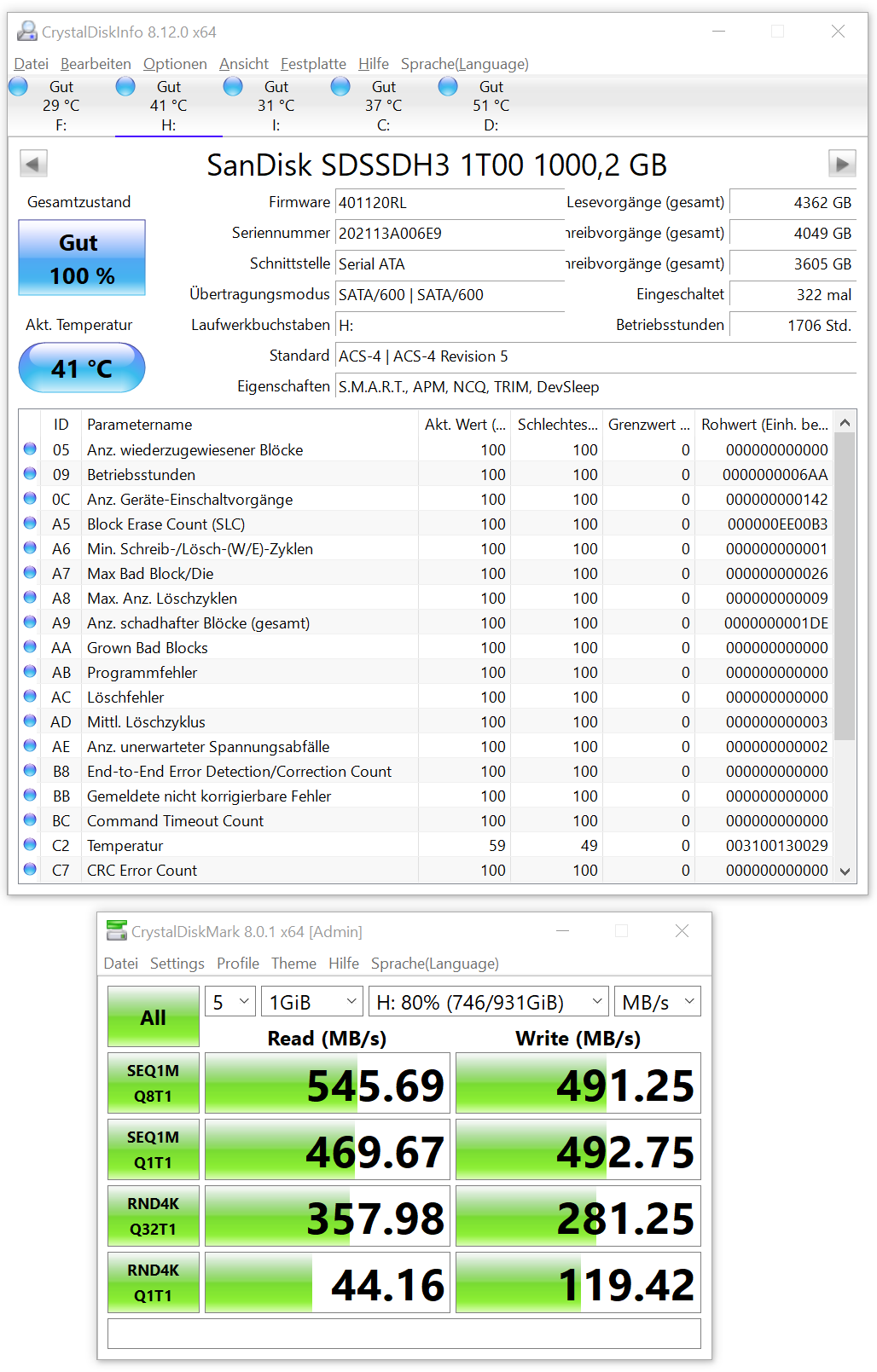Open Bearbeiten menu

coord(96,64)
